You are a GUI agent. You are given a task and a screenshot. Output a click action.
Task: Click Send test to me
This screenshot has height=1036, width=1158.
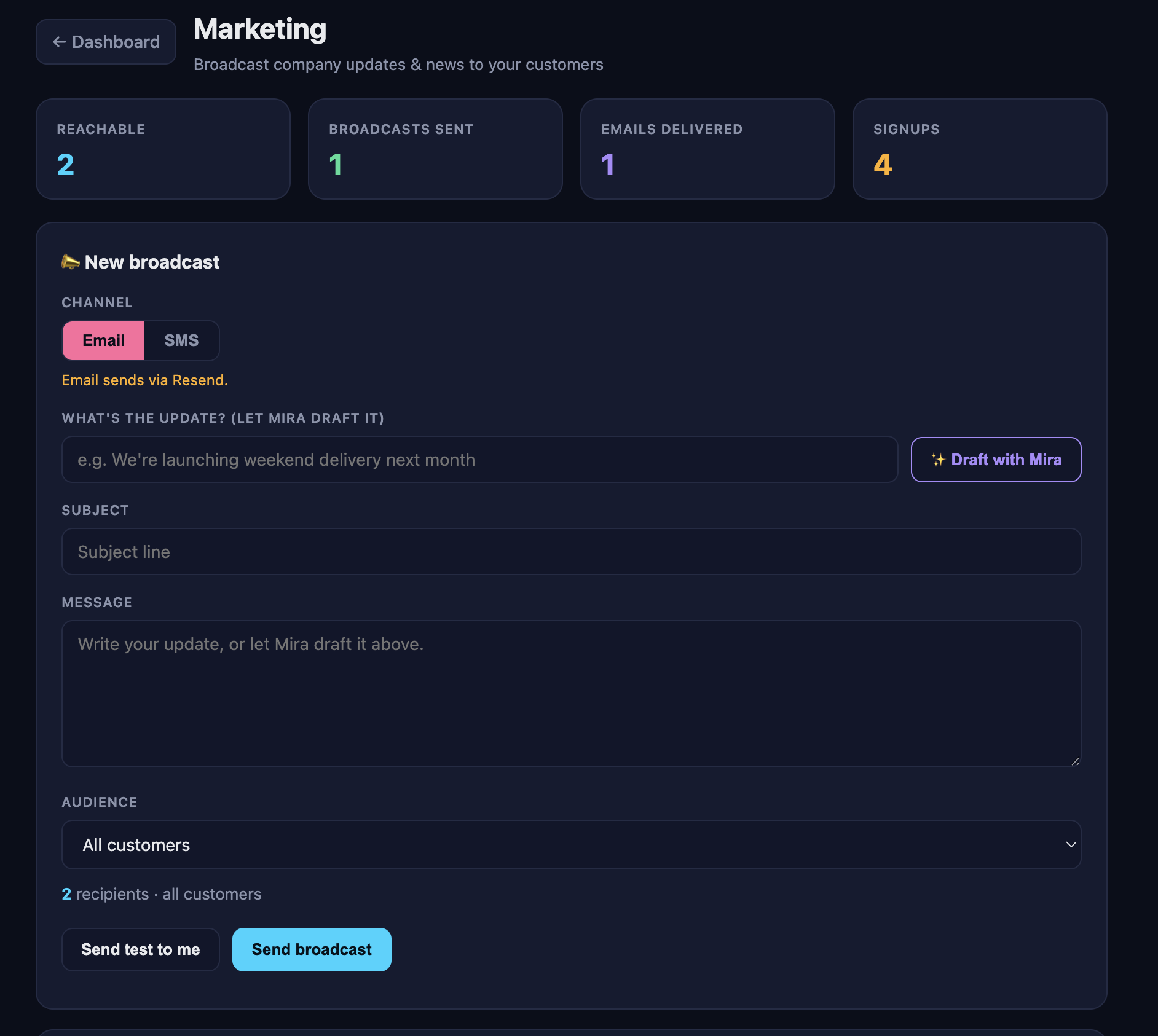click(141, 949)
